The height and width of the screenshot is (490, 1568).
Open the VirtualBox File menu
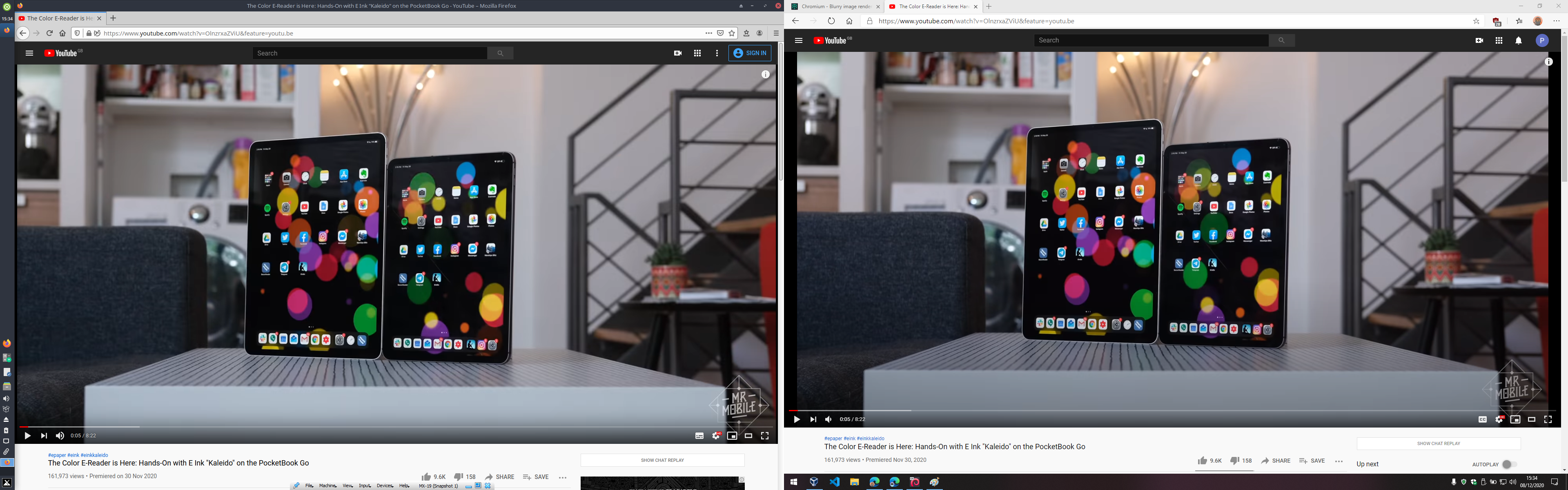coord(309,486)
